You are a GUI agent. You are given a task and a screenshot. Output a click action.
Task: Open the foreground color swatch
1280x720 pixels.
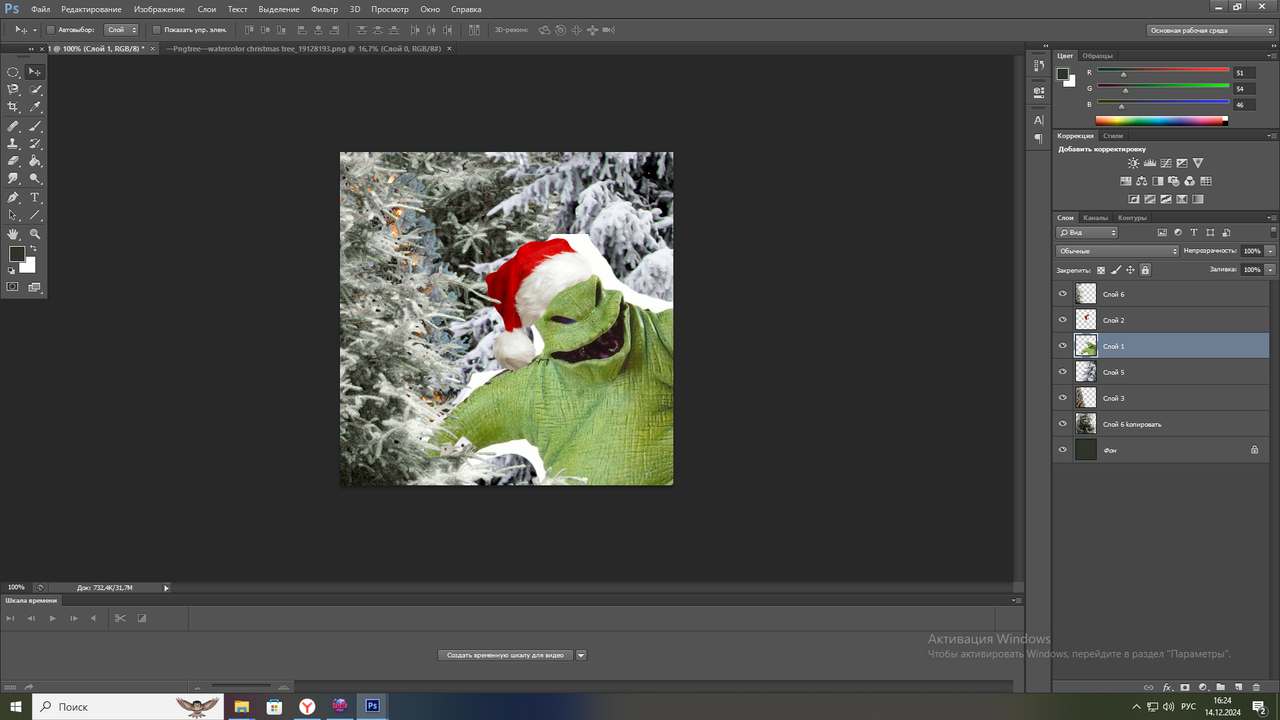[x=17, y=254]
